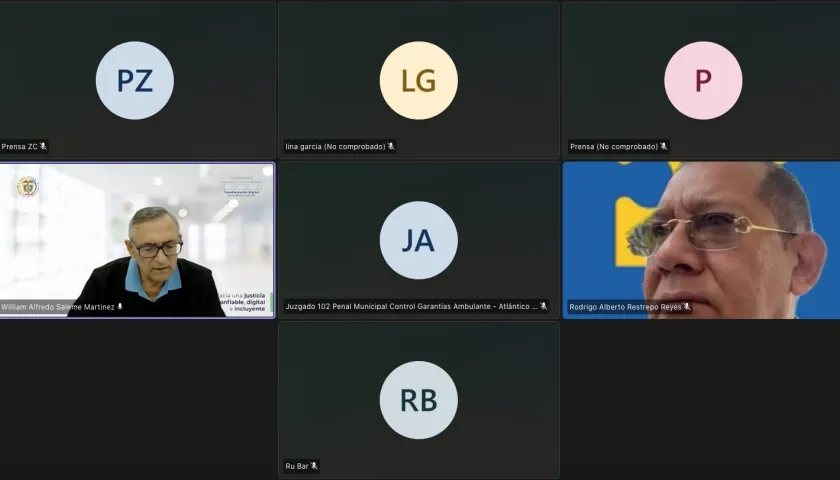The height and width of the screenshot is (480, 840).
Task: Select the PZ avatar circle
Action: tap(135, 80)
